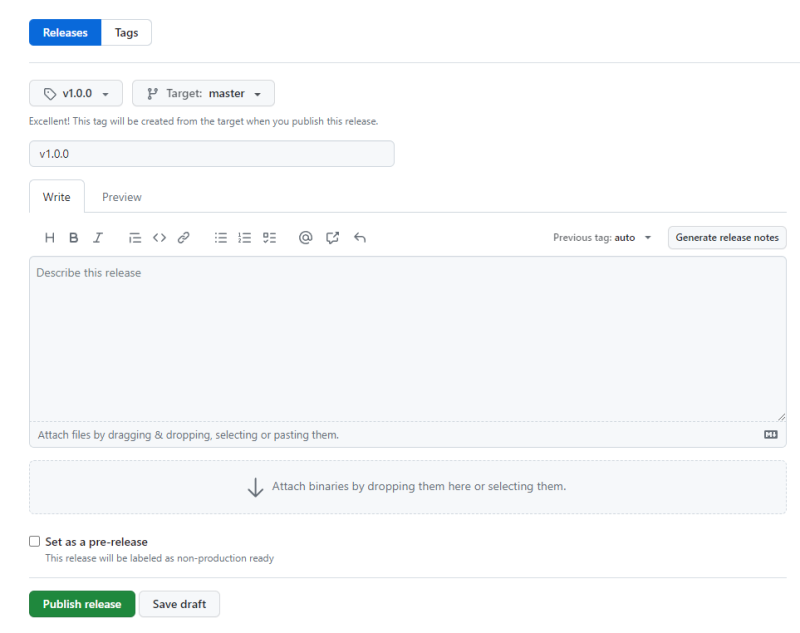Viewport: 800px width, 633px height.
Task: Mention a user with the @ icon
Action: coord(306,238)
